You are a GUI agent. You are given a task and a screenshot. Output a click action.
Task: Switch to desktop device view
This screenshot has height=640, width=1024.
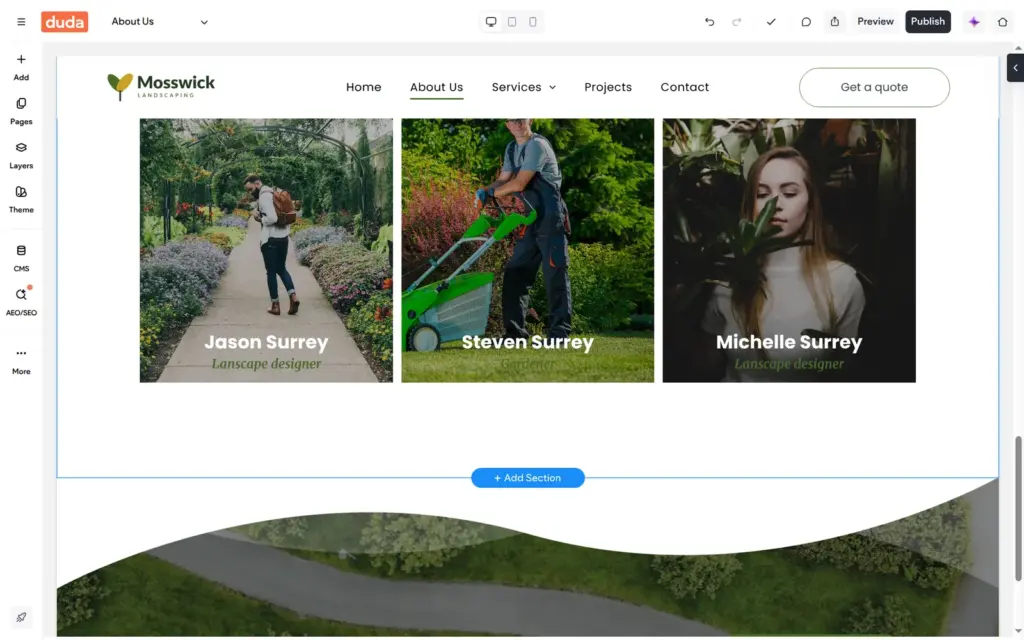pos(491,22)
